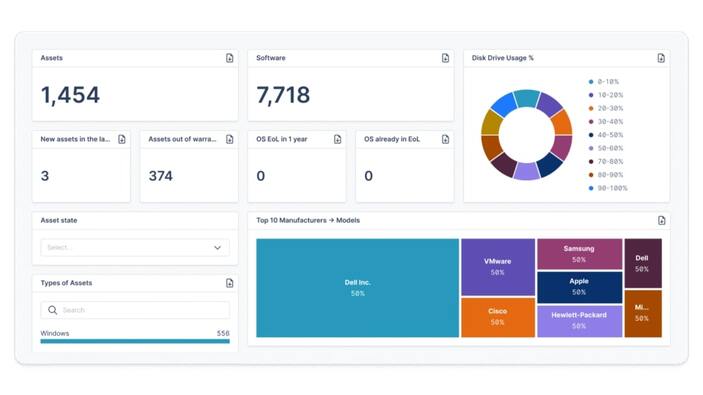Select the Dell Inc. treemap block
This screenshot has width=703, height=395.
(357, 288)
